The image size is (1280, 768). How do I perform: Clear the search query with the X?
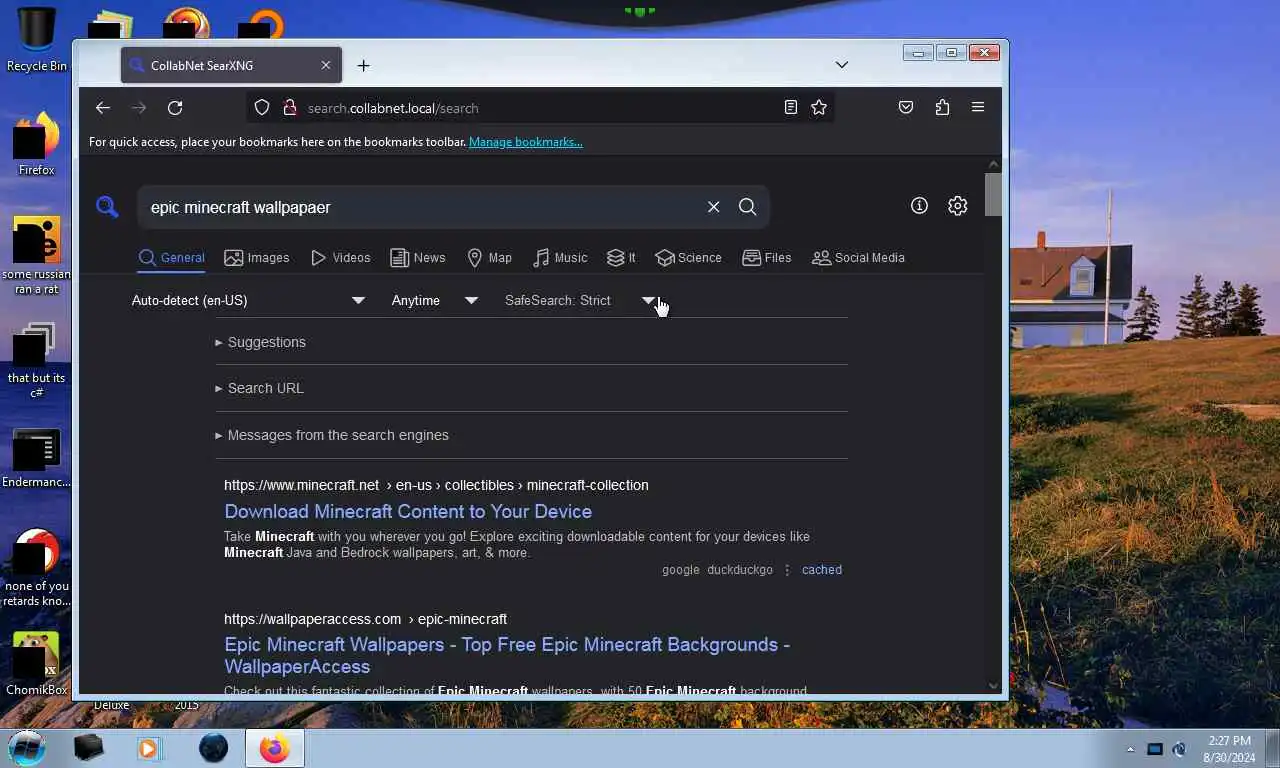[x=713, y=207]
